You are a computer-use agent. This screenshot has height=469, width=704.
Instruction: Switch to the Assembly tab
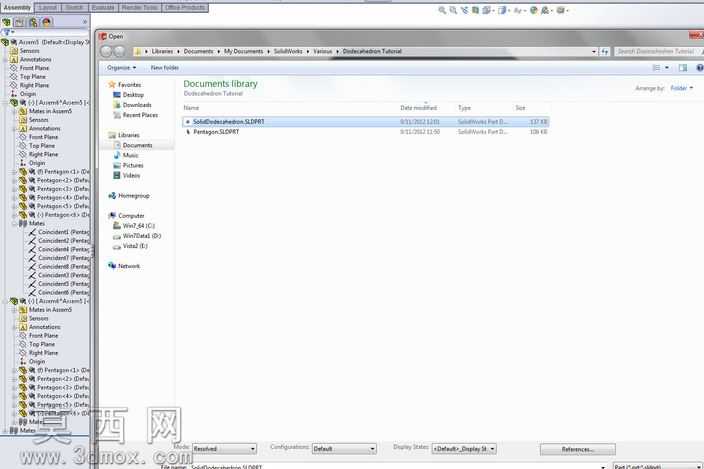pyautogui.click(x=17, y=8)
